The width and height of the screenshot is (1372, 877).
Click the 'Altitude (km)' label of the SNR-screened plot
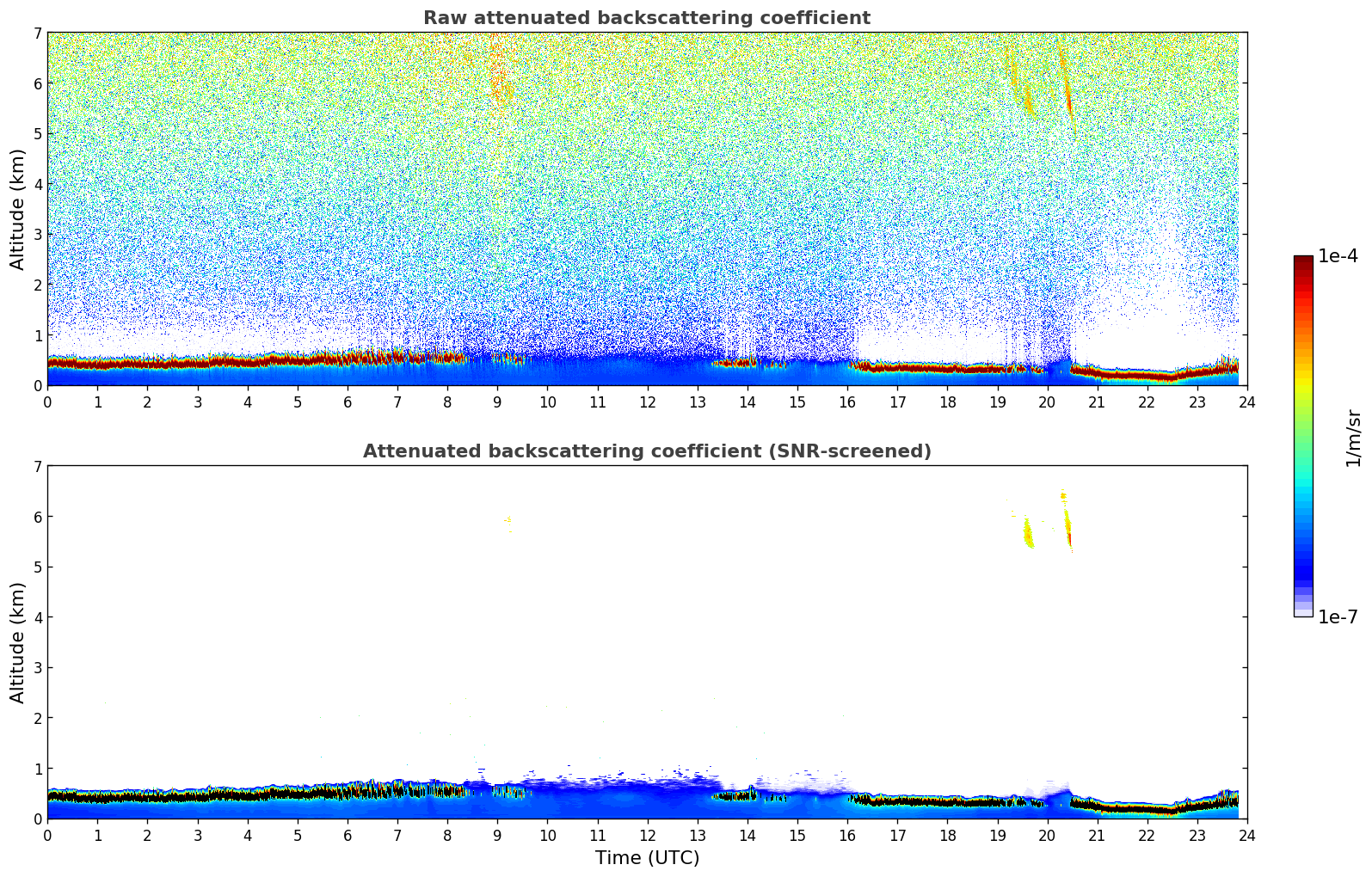18,642
